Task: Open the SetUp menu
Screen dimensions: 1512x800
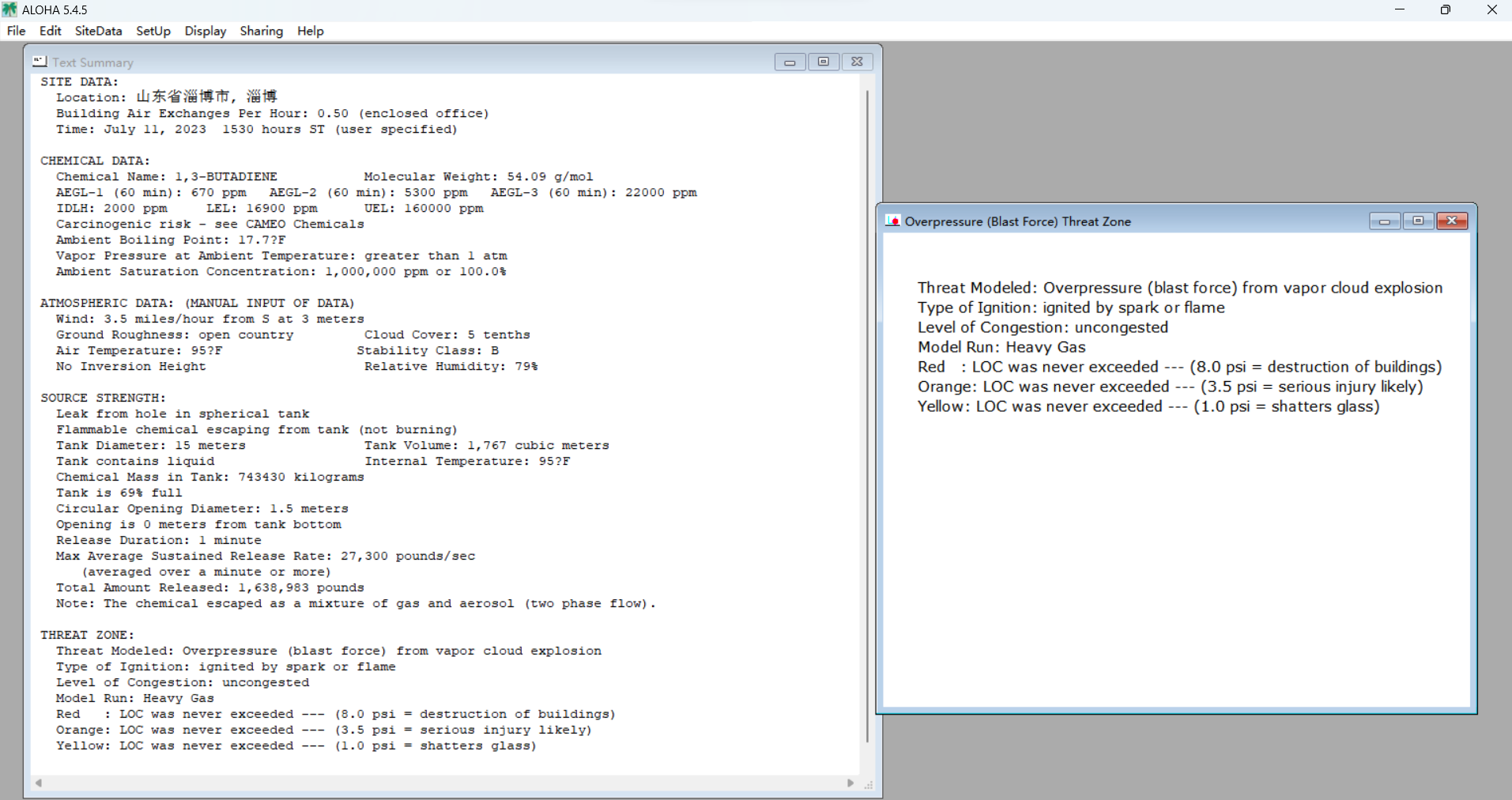Action: click(153, 31)
